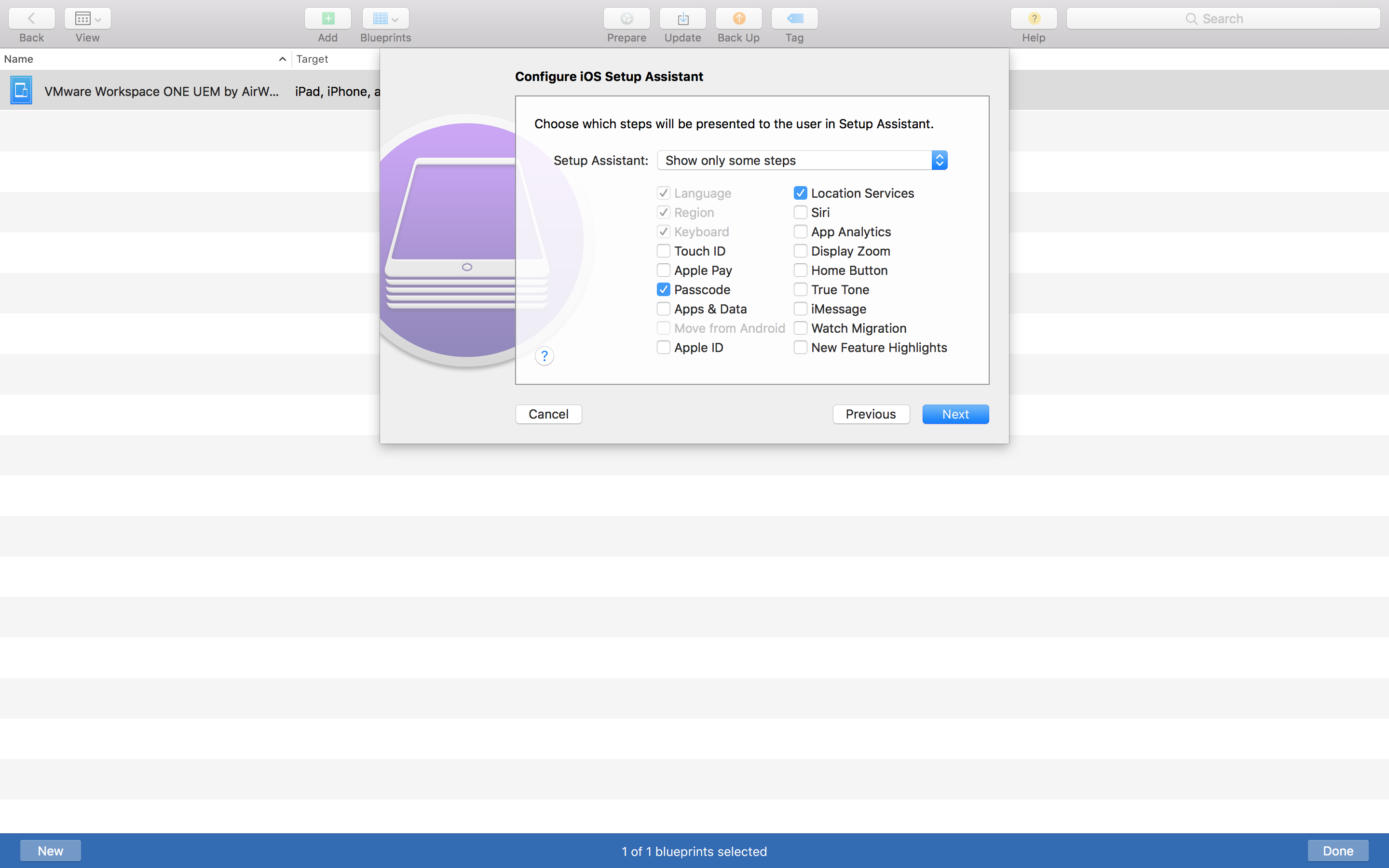Uncheck the Location Services checkbox
1389x868 pixels.
pos(800,193)
